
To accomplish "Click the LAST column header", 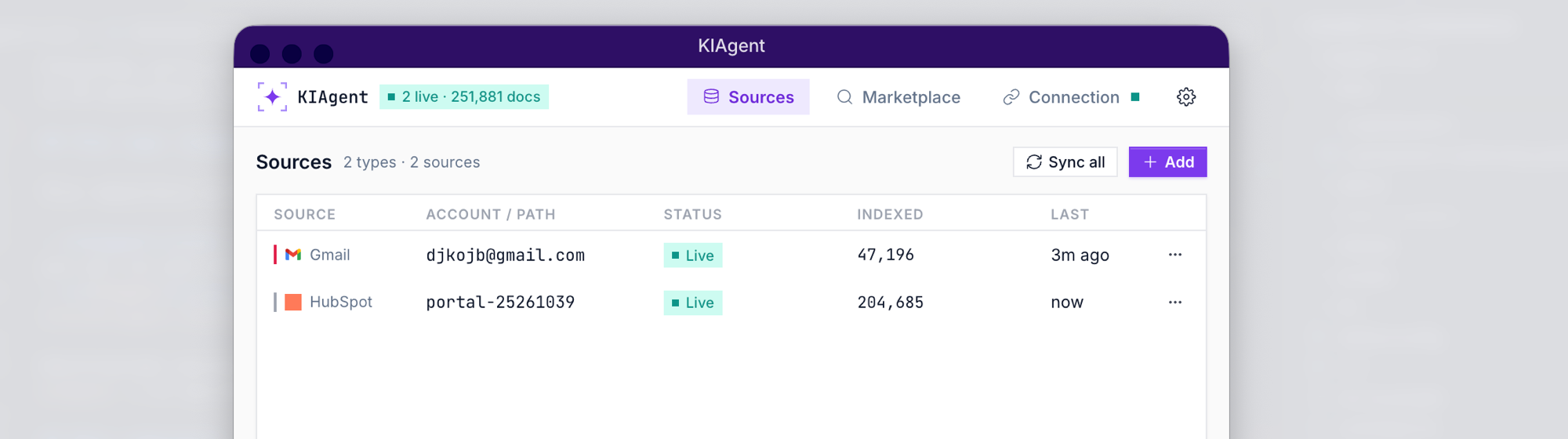I will [x=1069, y=214].
